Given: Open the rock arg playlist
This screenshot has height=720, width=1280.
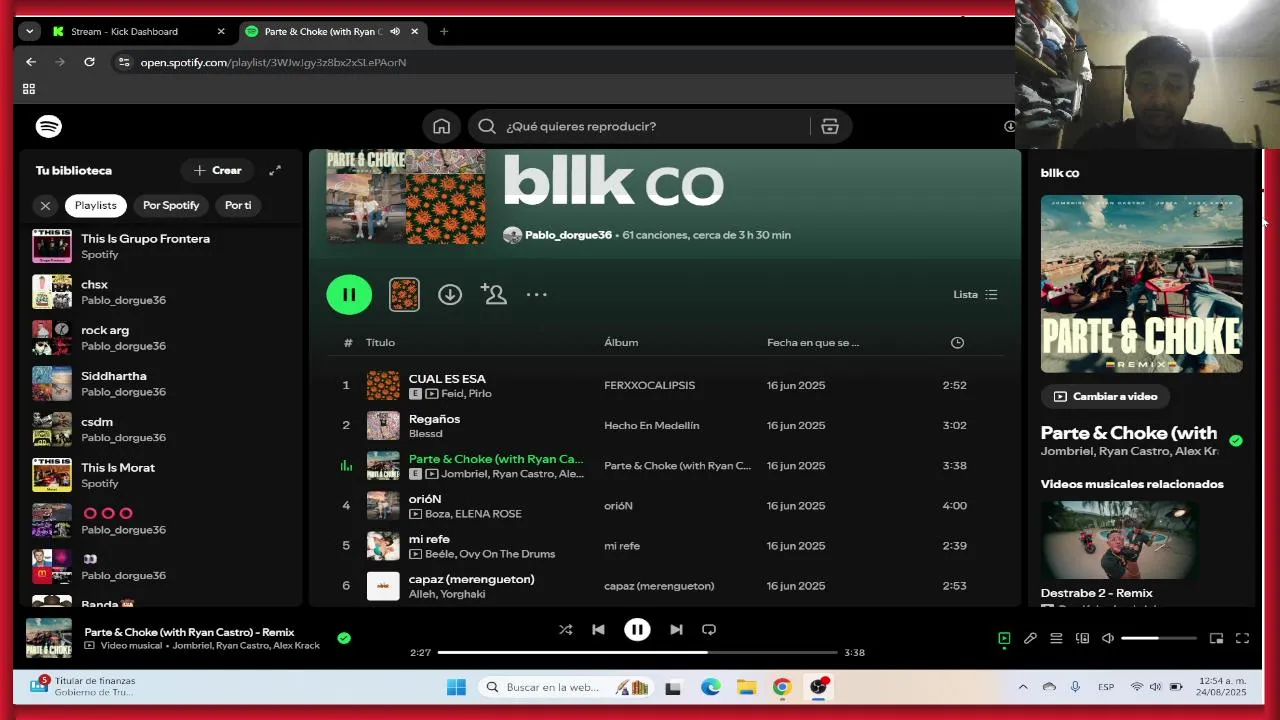Looking at the screenshot, I should tap(160, 338).
